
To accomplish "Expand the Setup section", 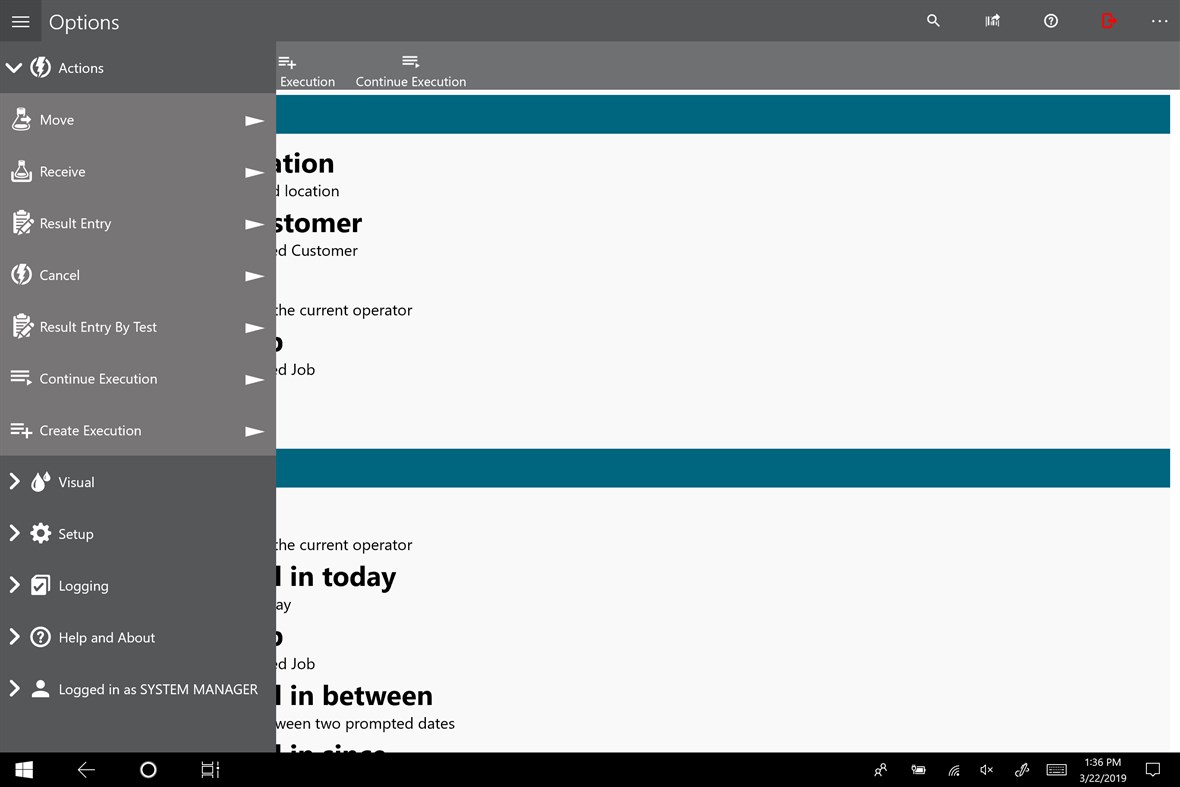I will click(14, 533).
